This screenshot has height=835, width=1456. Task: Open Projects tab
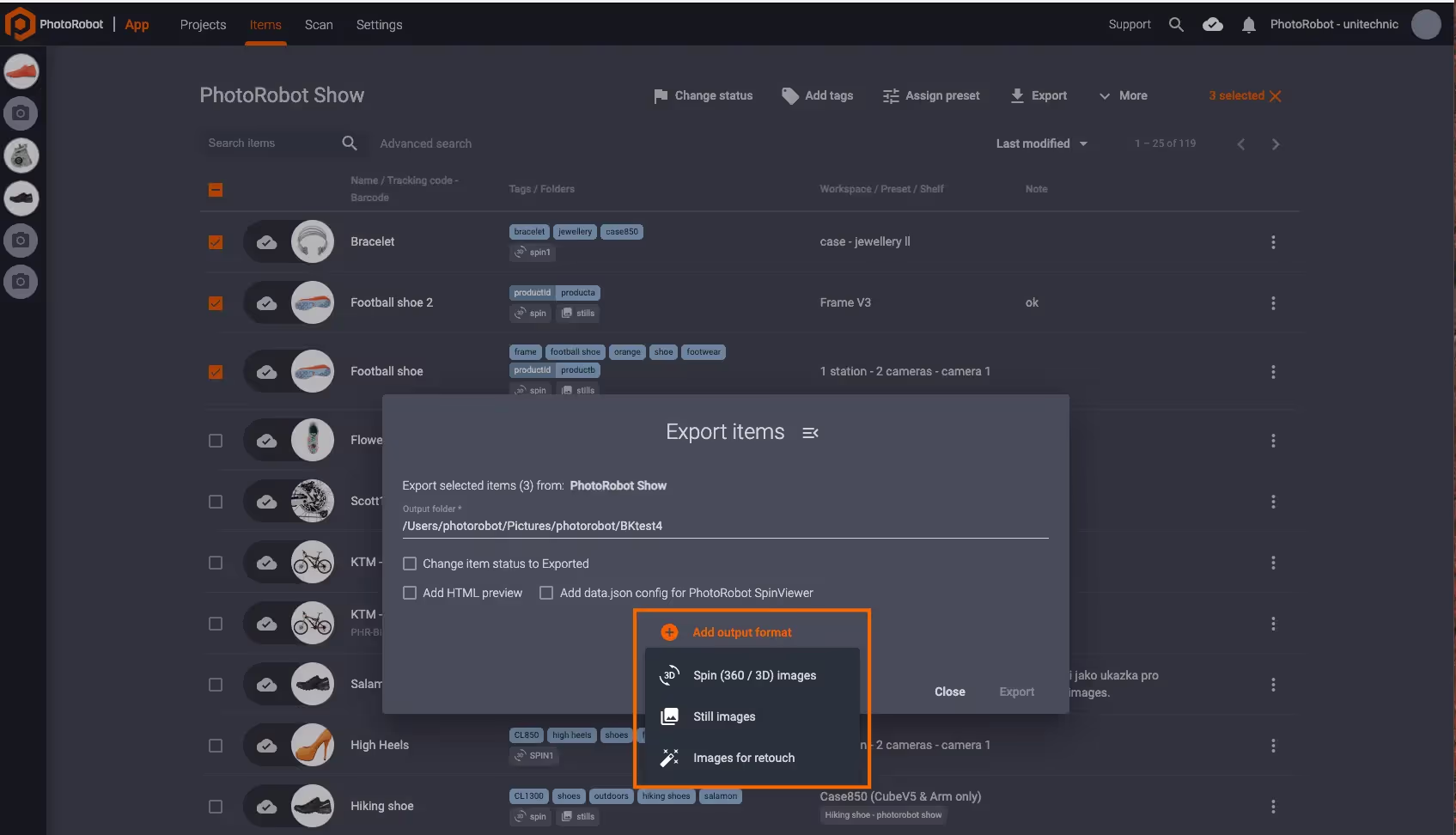(x=203, y=25)
